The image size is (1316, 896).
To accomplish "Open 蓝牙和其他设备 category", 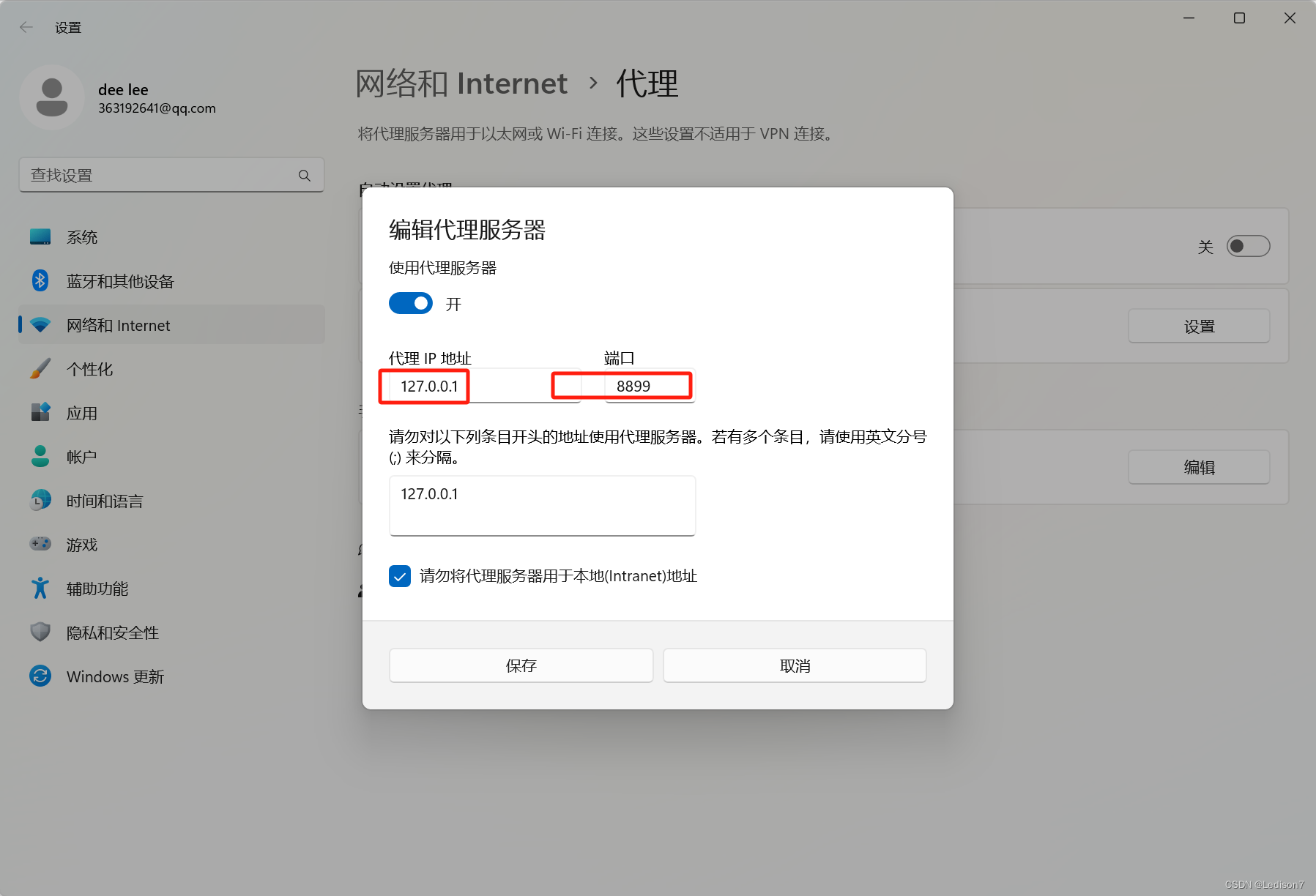I will [x=171, y=281].
